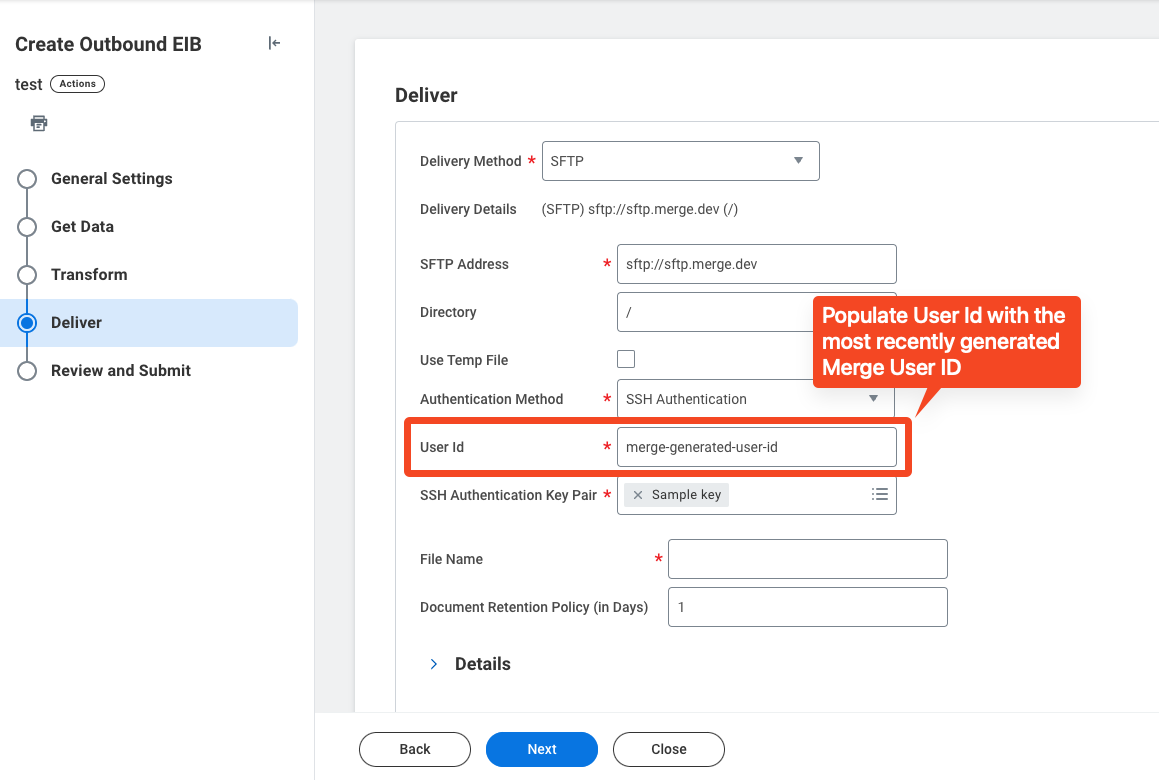1159x780 pixels.
Task: Open the Delivery Method dropdown
Action: 680,161
